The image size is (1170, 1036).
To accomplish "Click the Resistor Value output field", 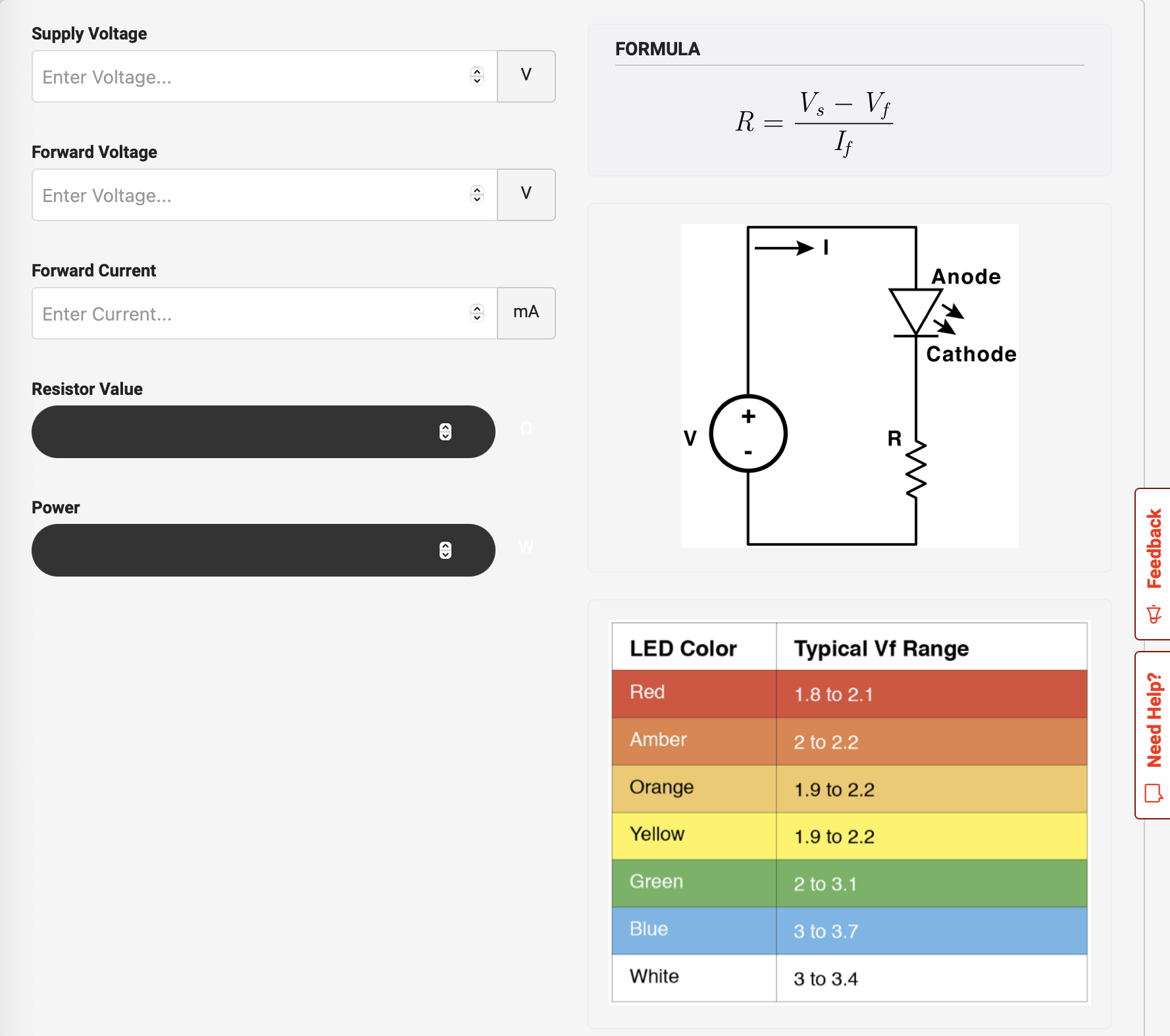I will click(263, 432).
